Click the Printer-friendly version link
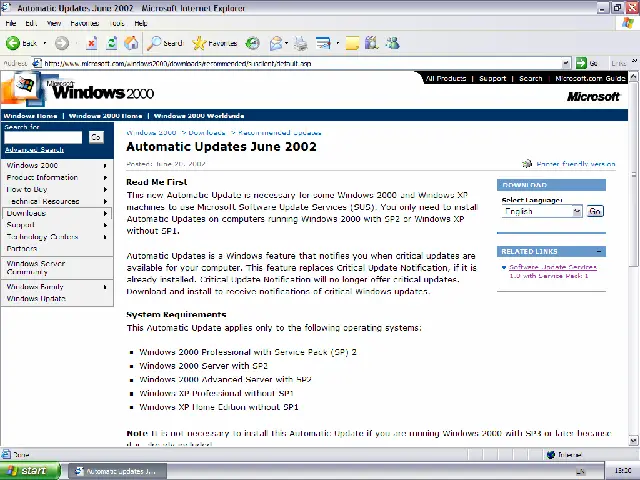This screenshot has height=480, width=640. (x=576, y=164)
